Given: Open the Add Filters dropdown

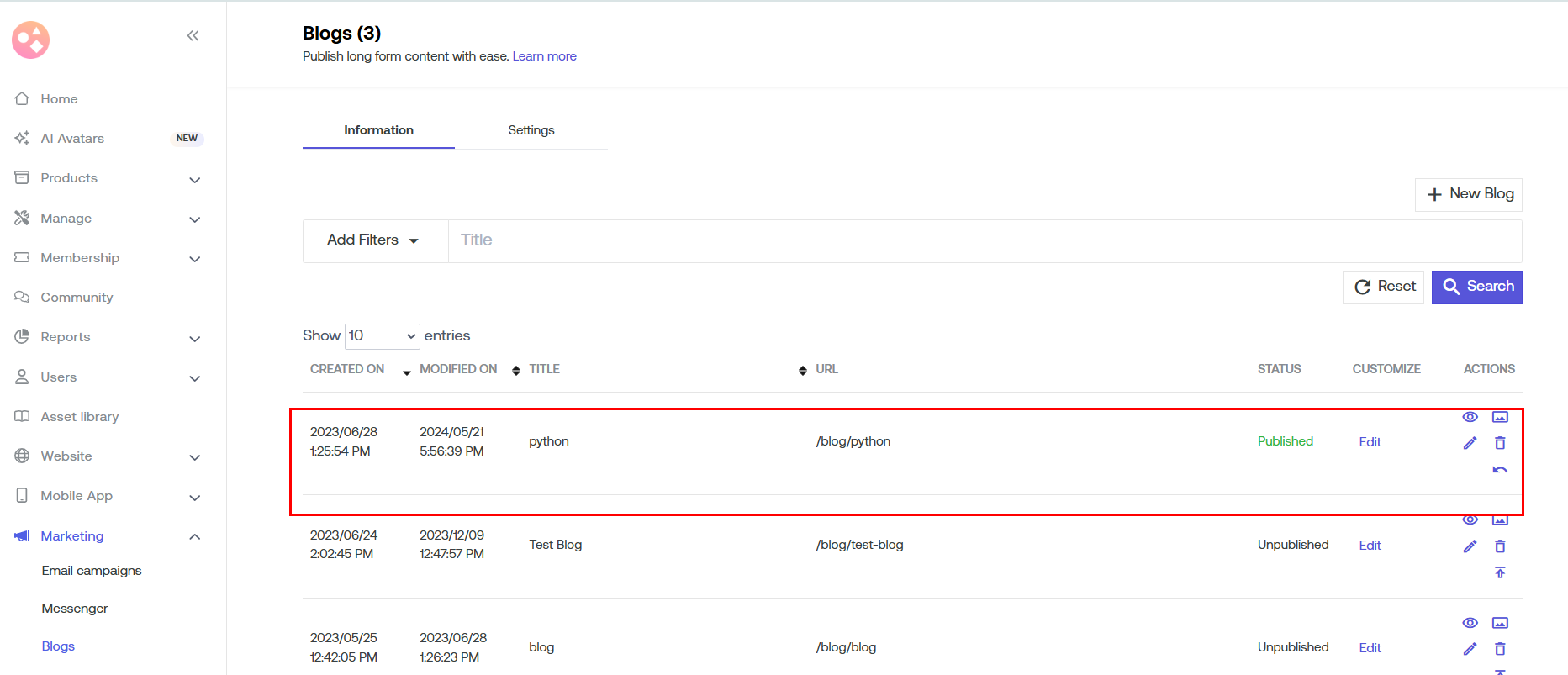Looking at the screenshot, I should coord(373,240).
